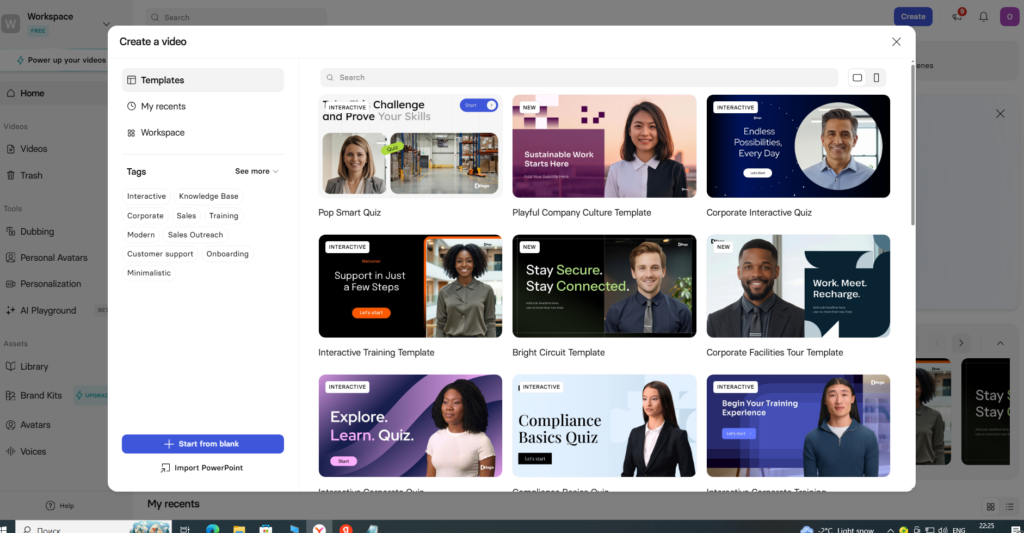Open the Workspace switcher dropdown arrow
1024x533 pixels.
click(106, 24)
